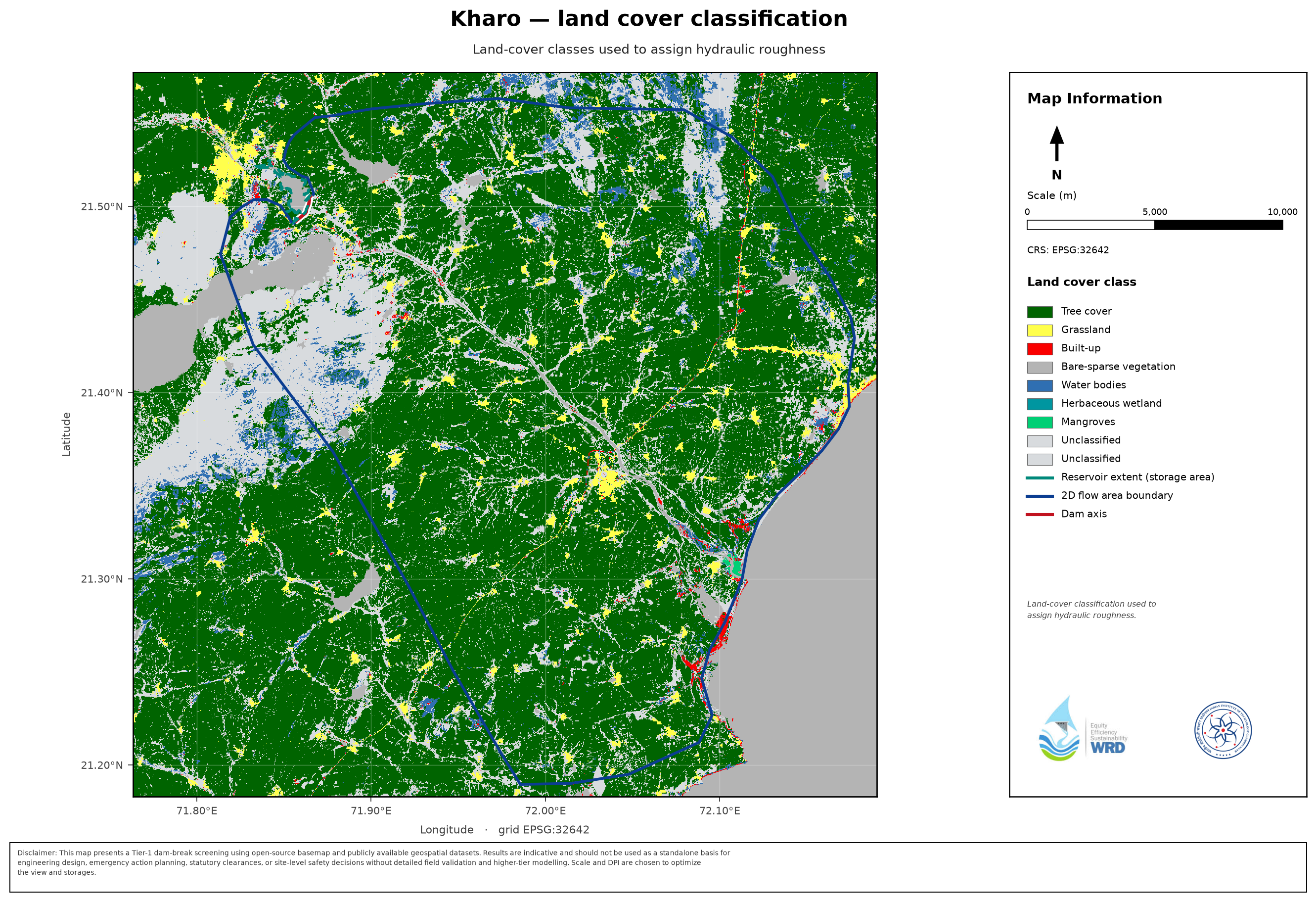Click the 'Map Information' heading
1316x902 pixels.
(1094, 98)
